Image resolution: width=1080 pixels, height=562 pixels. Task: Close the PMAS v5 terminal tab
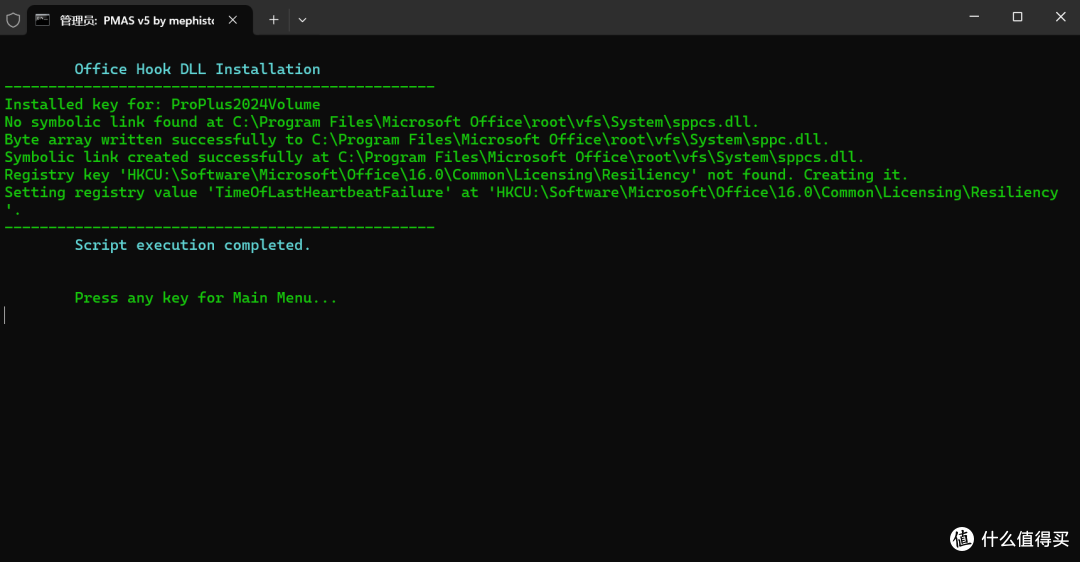pyautogui.click(x=233, y=20)
